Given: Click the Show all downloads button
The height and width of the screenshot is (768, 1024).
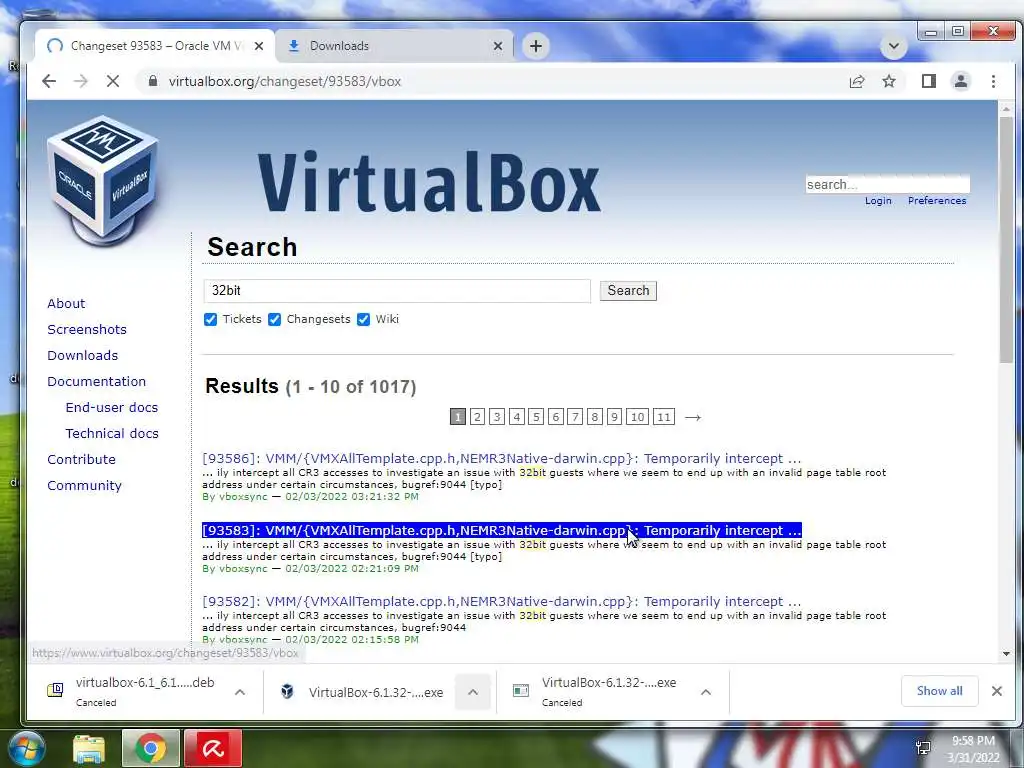Looking at the screenshot, I should click(939, 691).
